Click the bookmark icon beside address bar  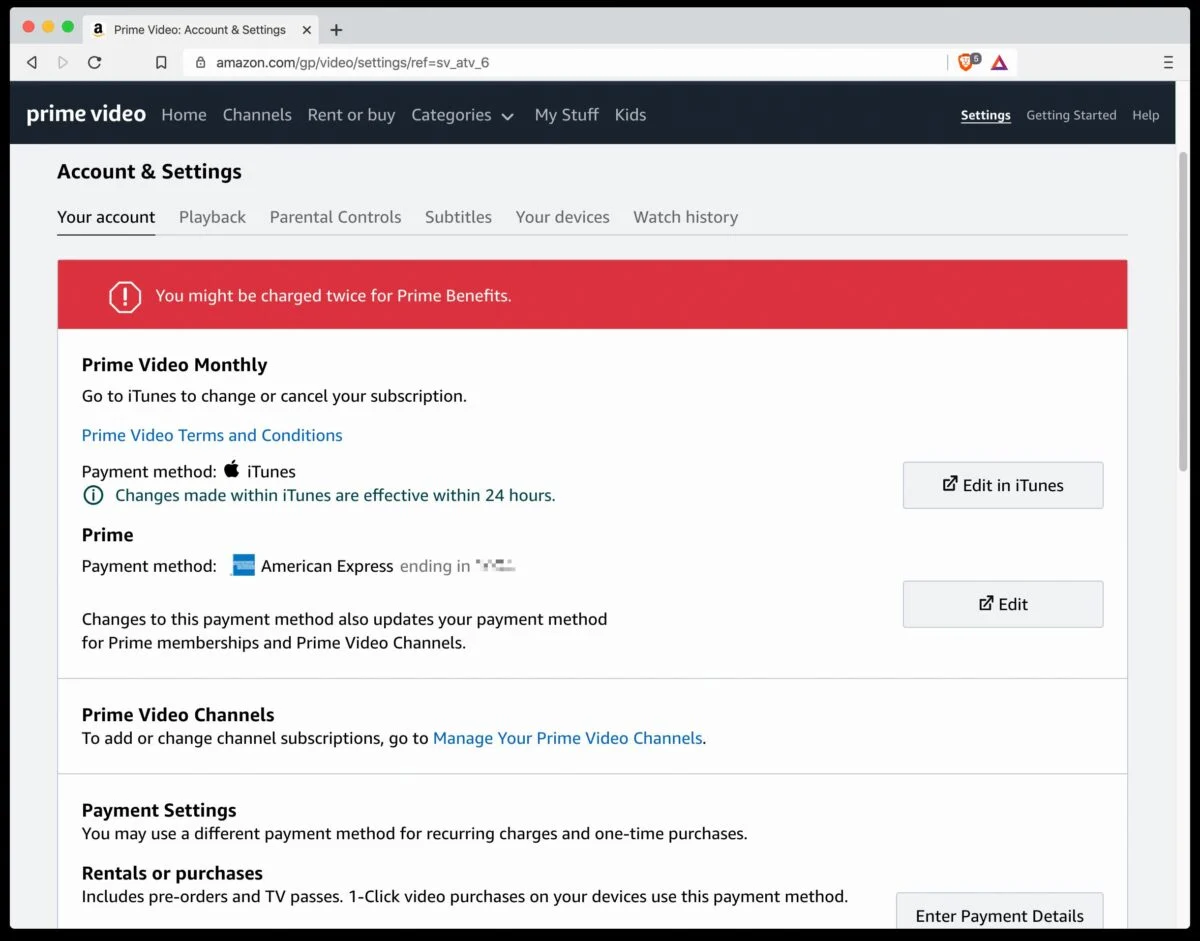[x=161, y=62]
